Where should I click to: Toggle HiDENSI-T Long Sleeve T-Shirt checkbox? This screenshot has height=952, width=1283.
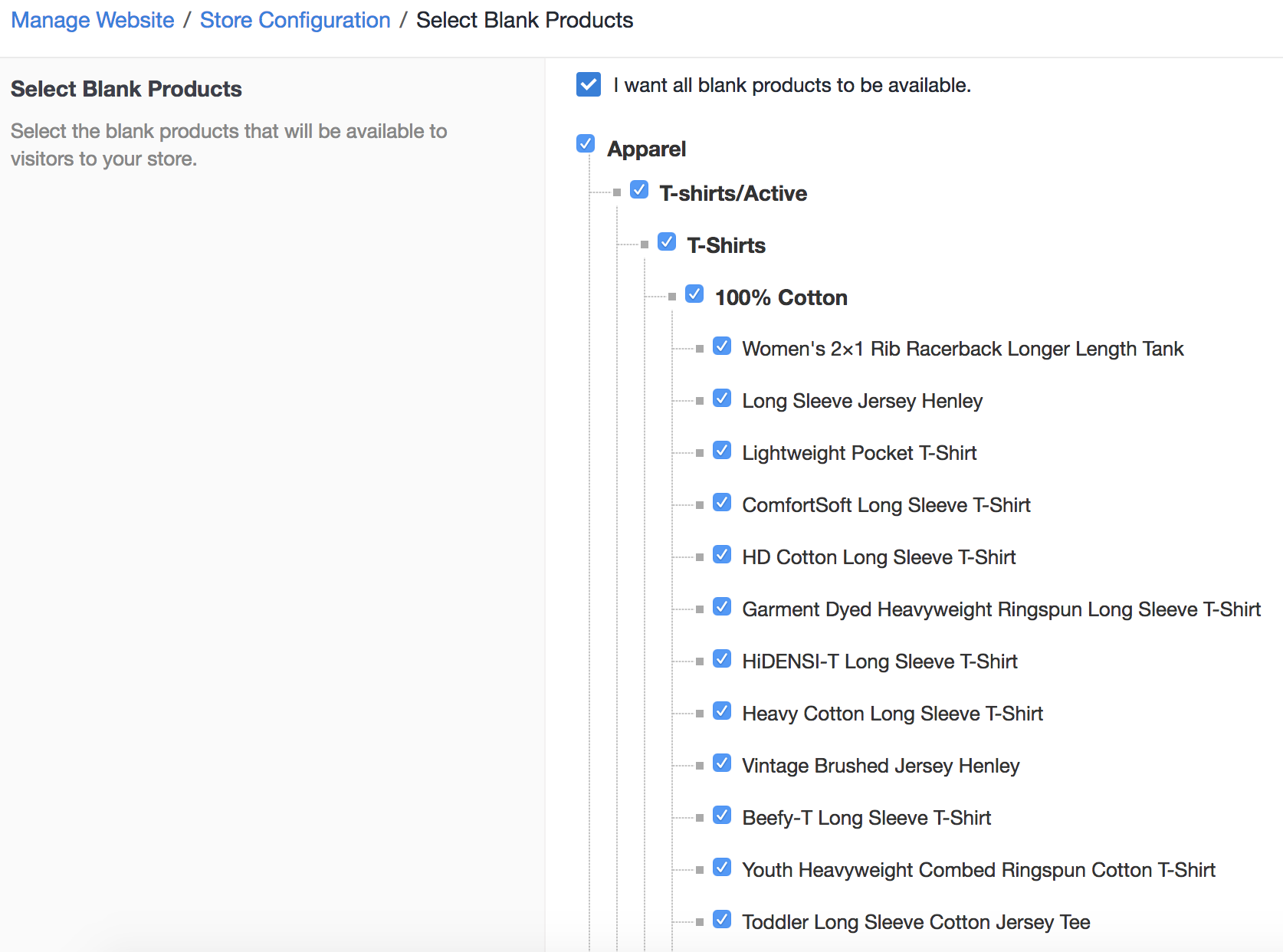tap(722, 658)
